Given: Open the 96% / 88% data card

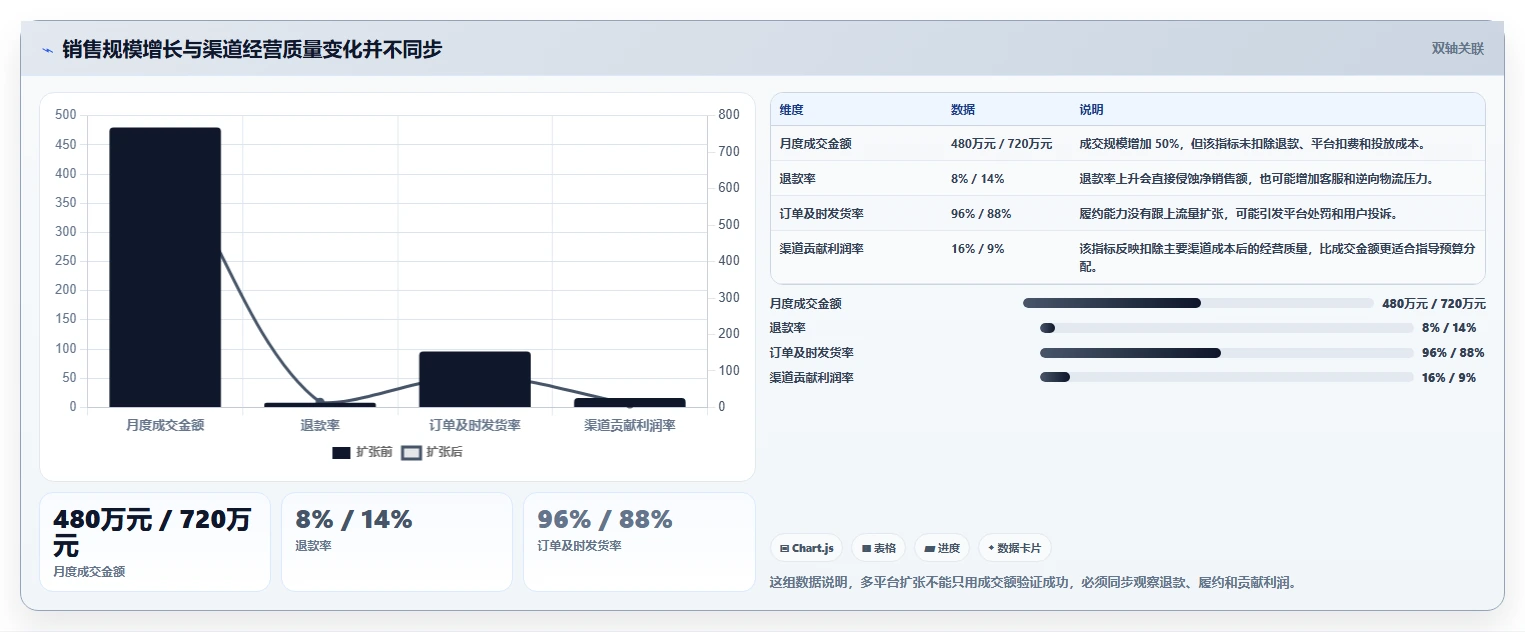Looking at the screenshot, I should coord(639,542).
